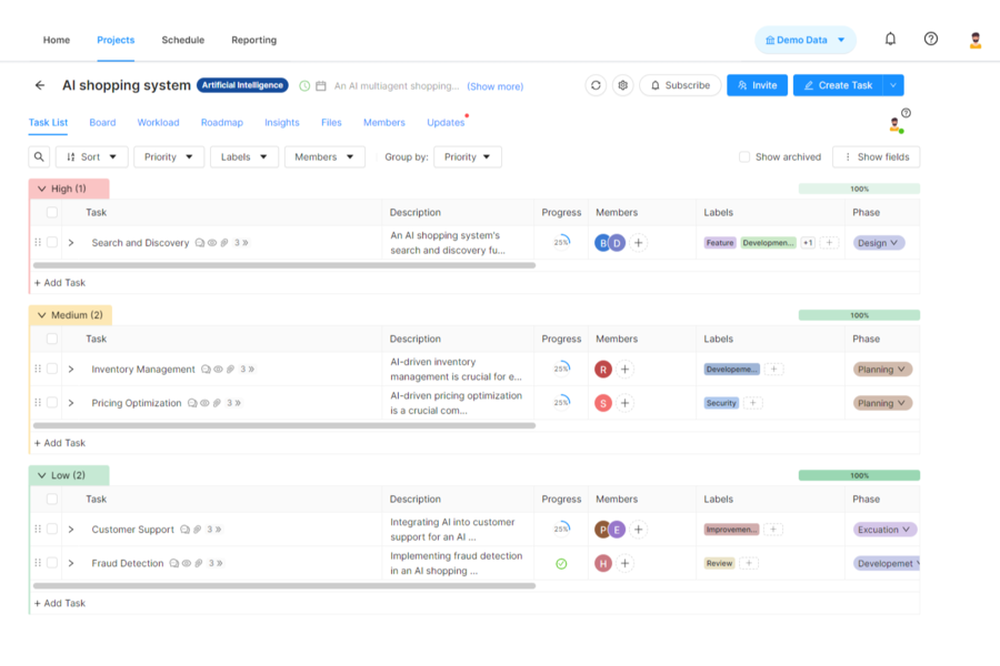Click the notification bell icon

(x=890, y=40)
